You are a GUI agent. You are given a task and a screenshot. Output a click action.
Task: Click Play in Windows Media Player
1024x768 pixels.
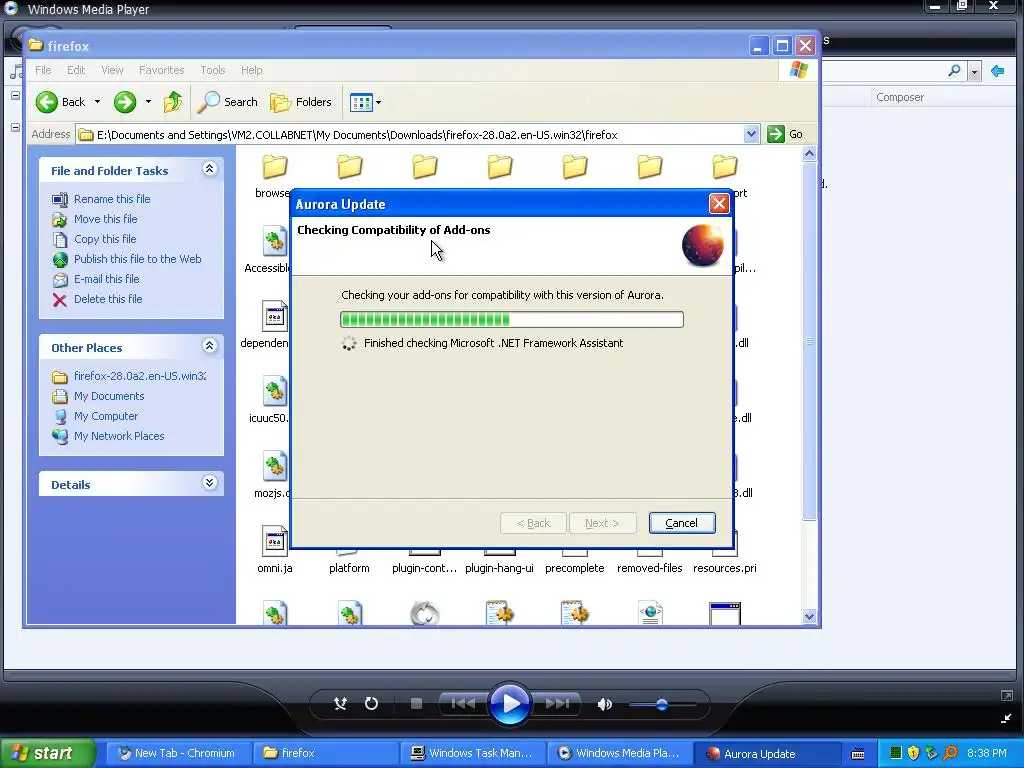coord(509,704)
